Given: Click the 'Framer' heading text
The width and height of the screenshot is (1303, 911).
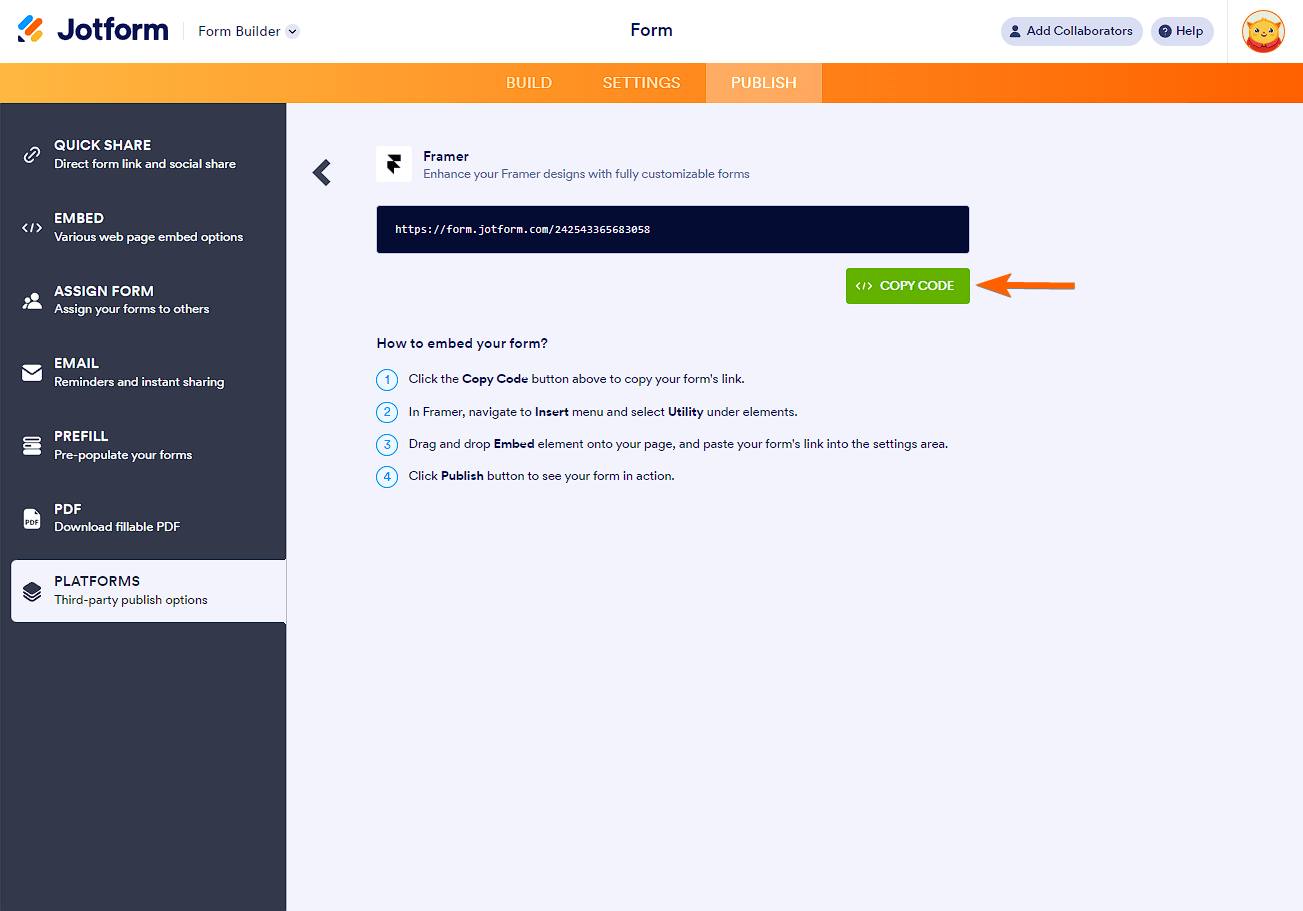Looking at the screenshot, I should [446, 156].
